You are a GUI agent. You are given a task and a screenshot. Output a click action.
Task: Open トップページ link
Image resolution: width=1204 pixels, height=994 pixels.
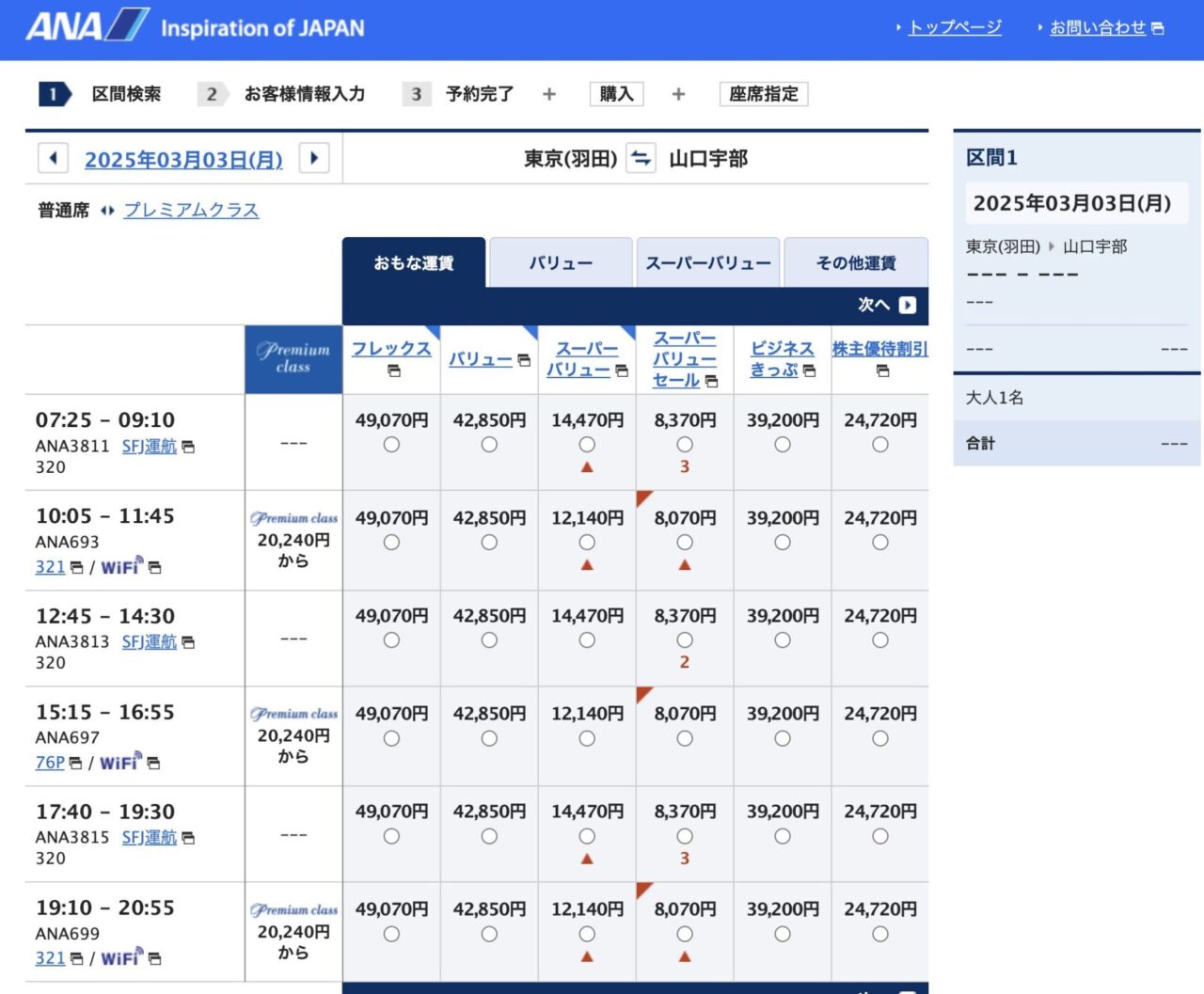tap(955, 27)
